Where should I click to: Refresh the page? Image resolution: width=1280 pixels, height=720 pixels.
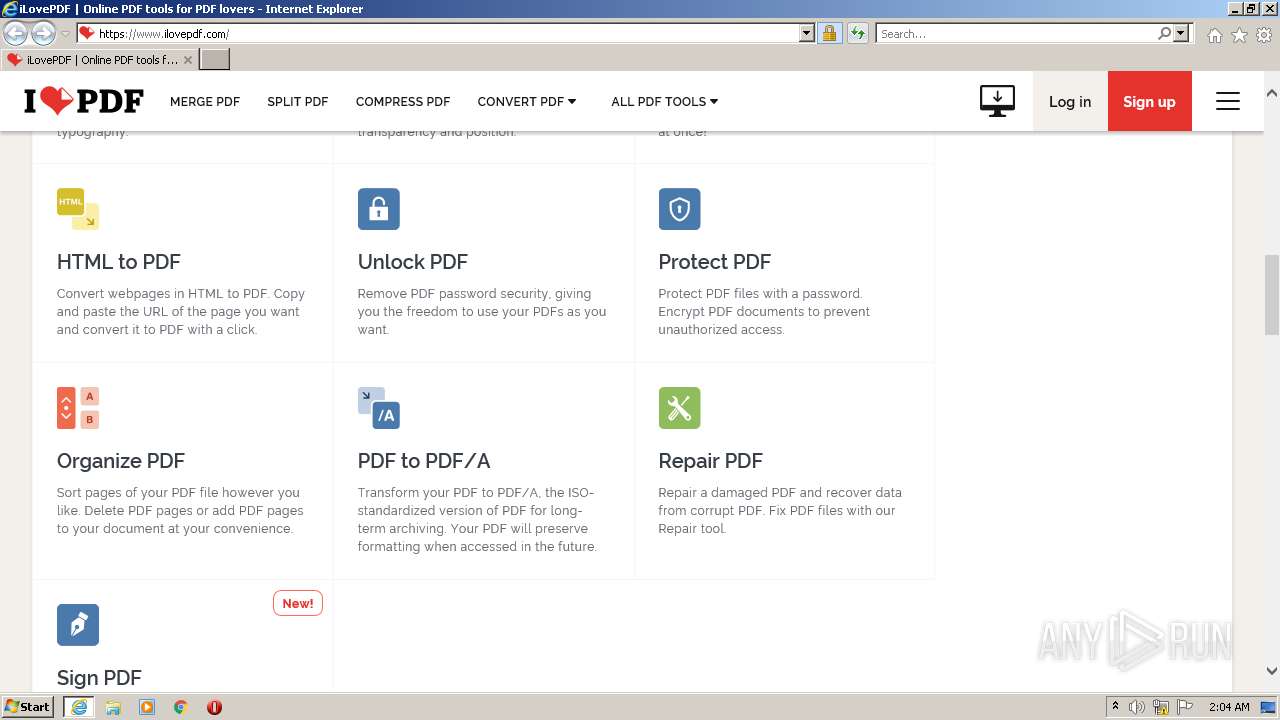tap(858, 33)
